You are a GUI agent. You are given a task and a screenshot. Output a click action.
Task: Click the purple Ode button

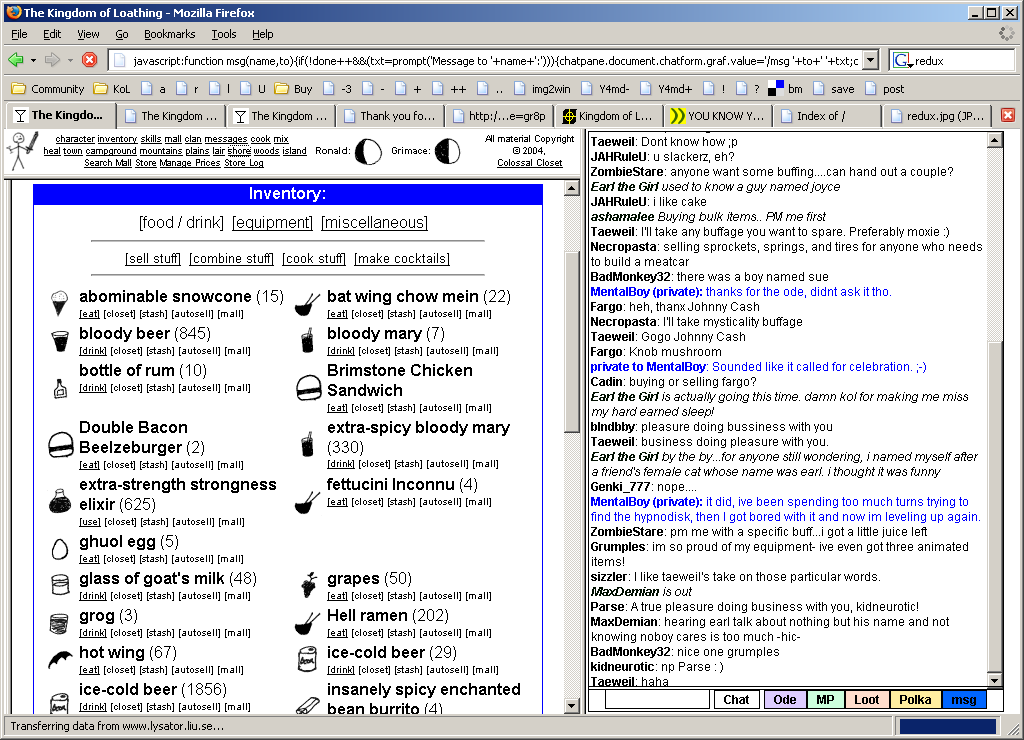point(784,700)
